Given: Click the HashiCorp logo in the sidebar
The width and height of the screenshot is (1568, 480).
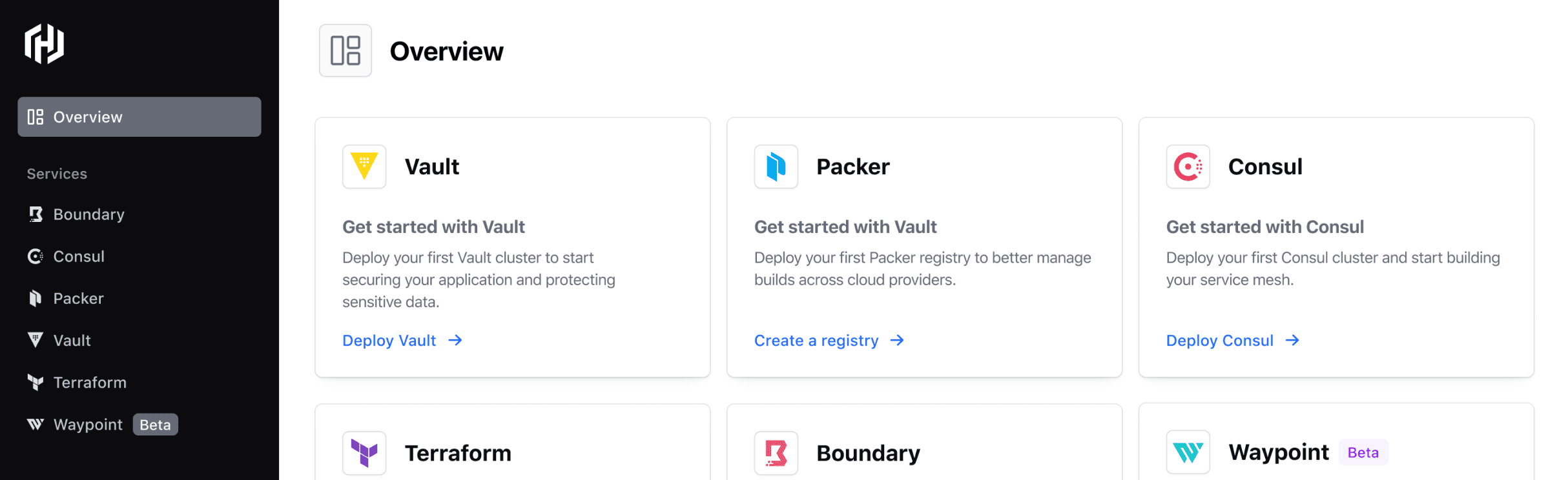Looking at the screenshot, I should (44, 44).
